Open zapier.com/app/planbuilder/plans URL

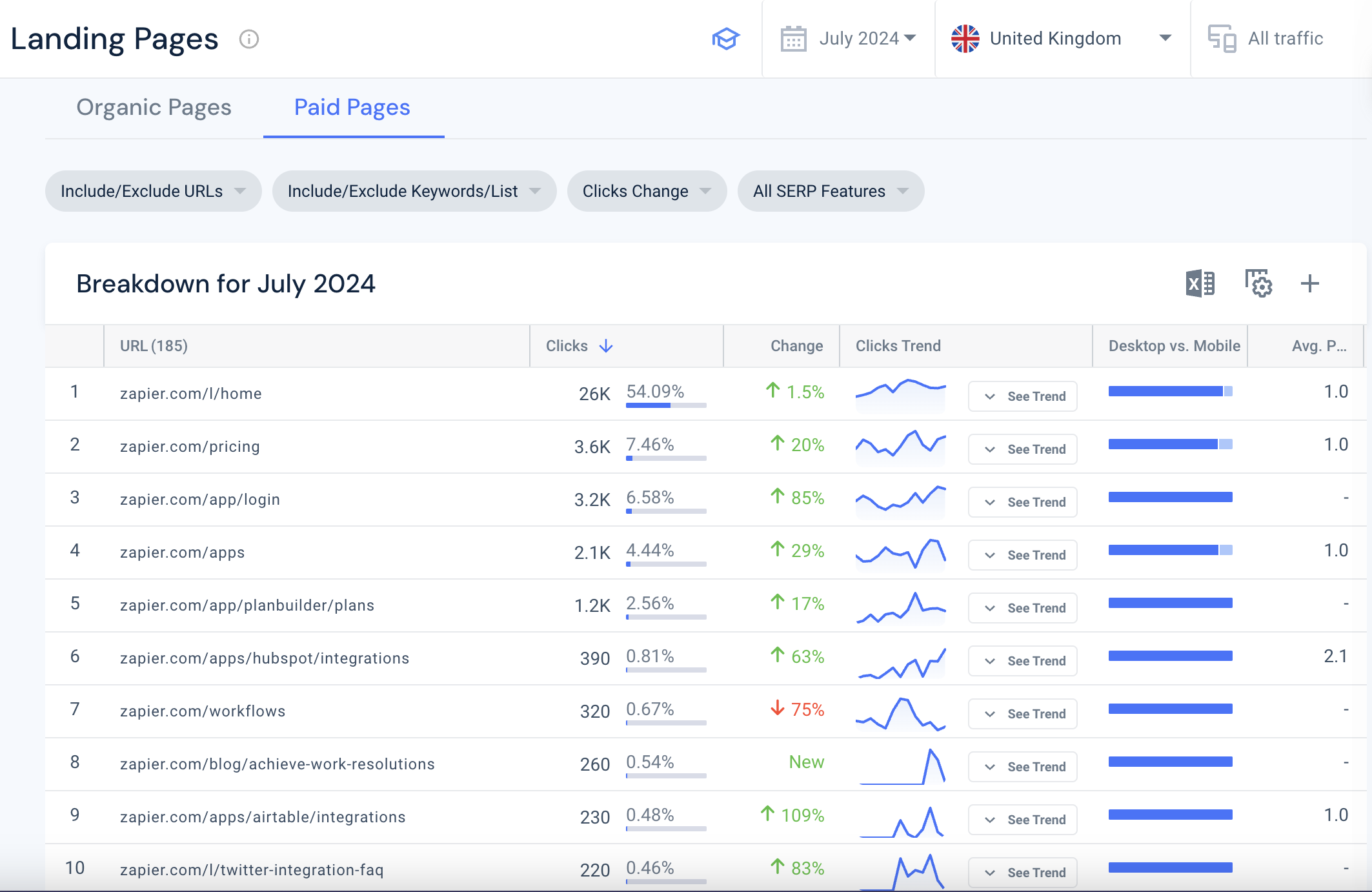[x=247, y=605]
